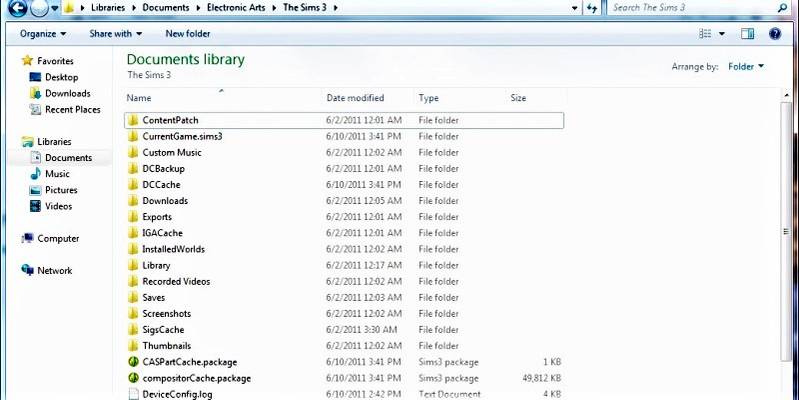Screen dimensions: 799x400
Task: Select the 49,812 KB size cell
Action: pos(541,379)
